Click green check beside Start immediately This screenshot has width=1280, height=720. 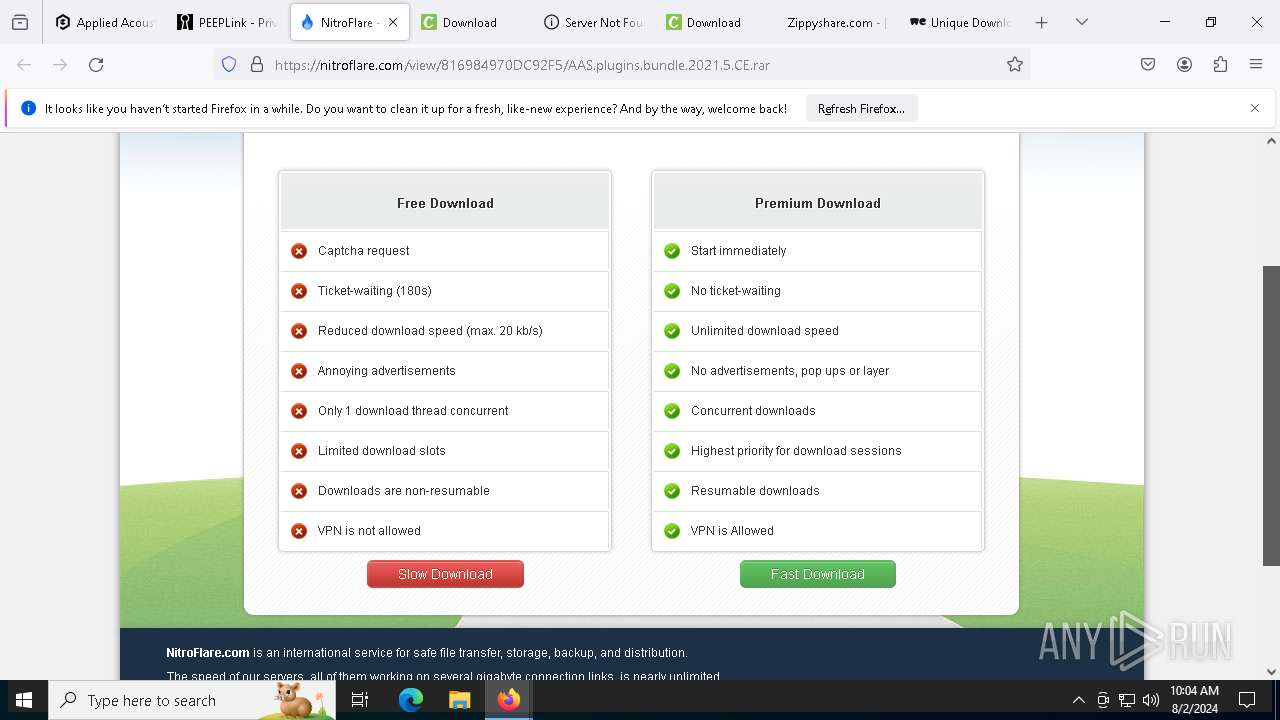tap(672, 251)
